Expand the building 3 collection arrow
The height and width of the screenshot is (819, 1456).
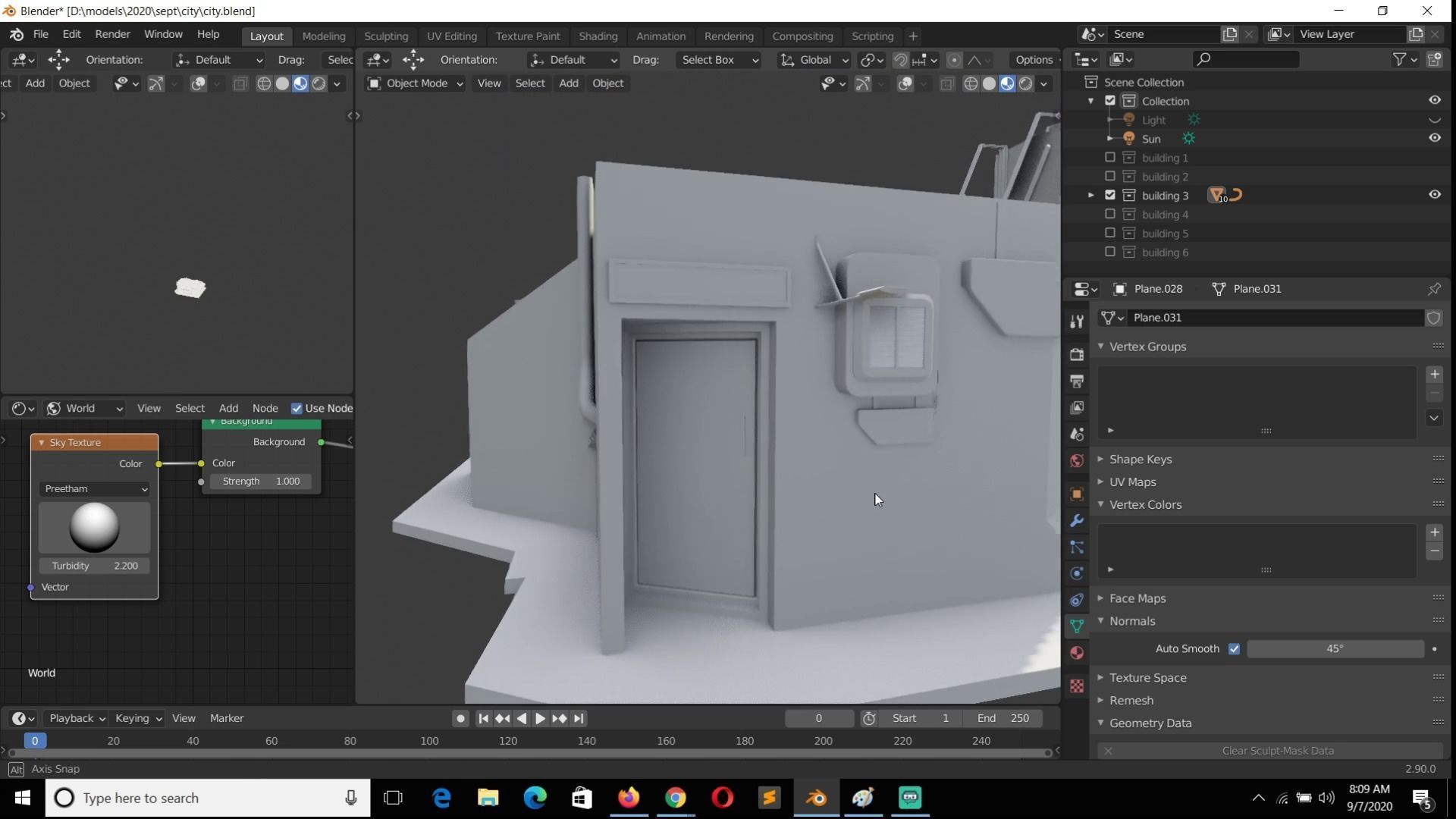1091,196
